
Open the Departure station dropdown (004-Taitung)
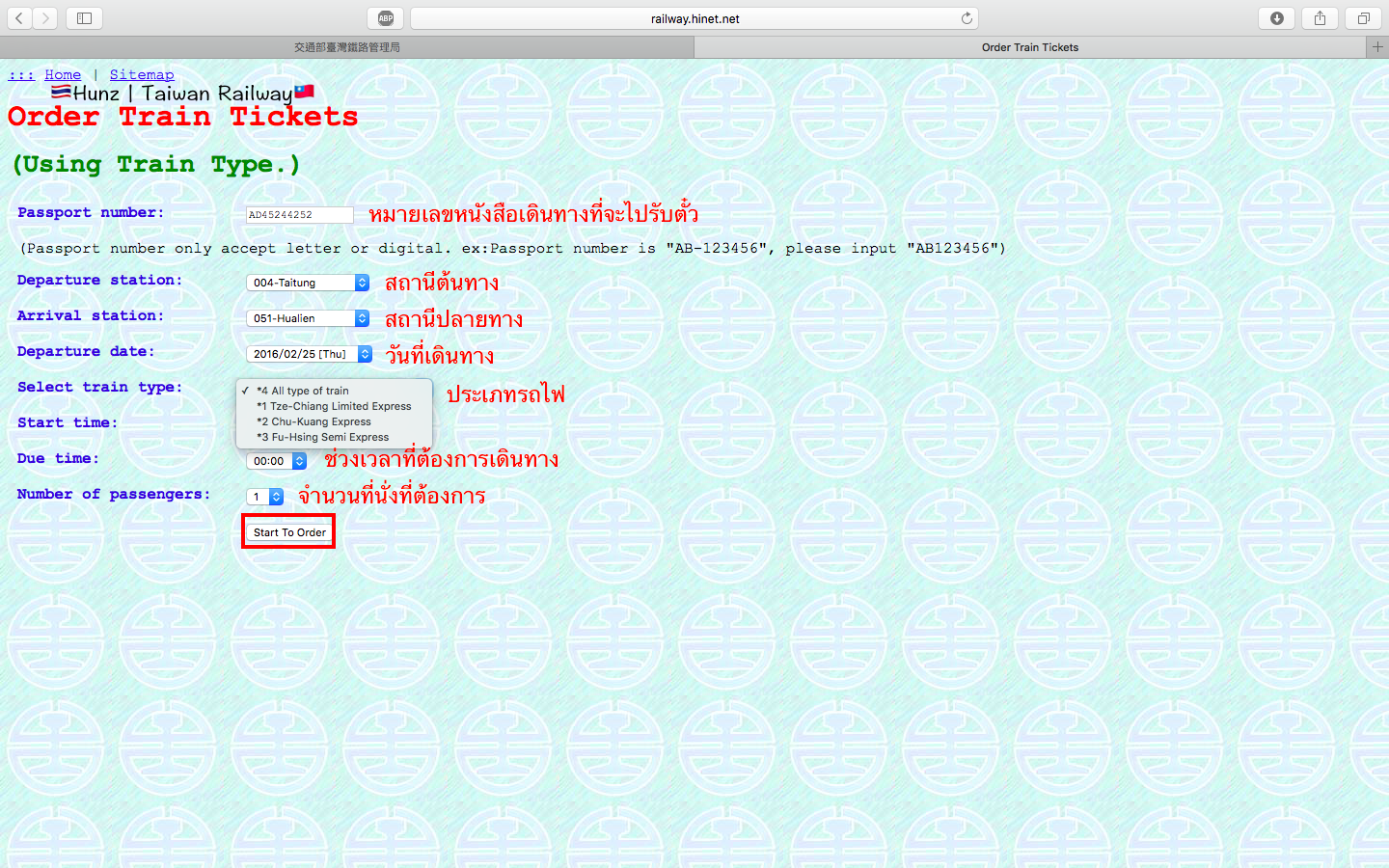coord(308,283)
